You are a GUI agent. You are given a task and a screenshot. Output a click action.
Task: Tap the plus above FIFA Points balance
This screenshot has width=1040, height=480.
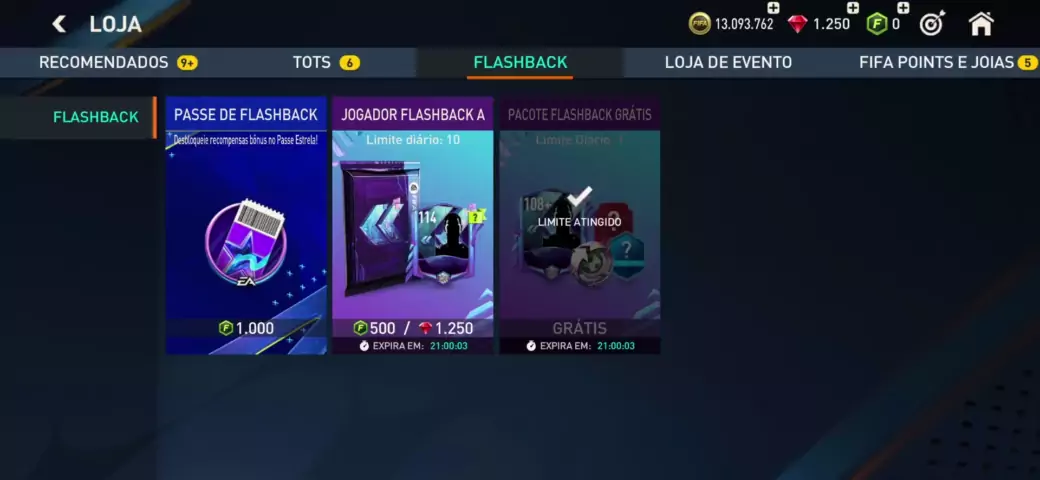(x=903, y=8)
